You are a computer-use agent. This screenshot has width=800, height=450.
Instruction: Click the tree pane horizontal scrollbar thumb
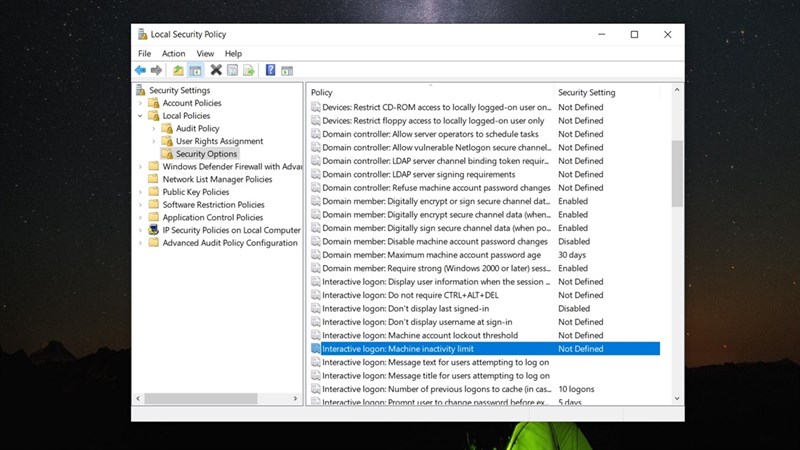[x=201, y=398]
